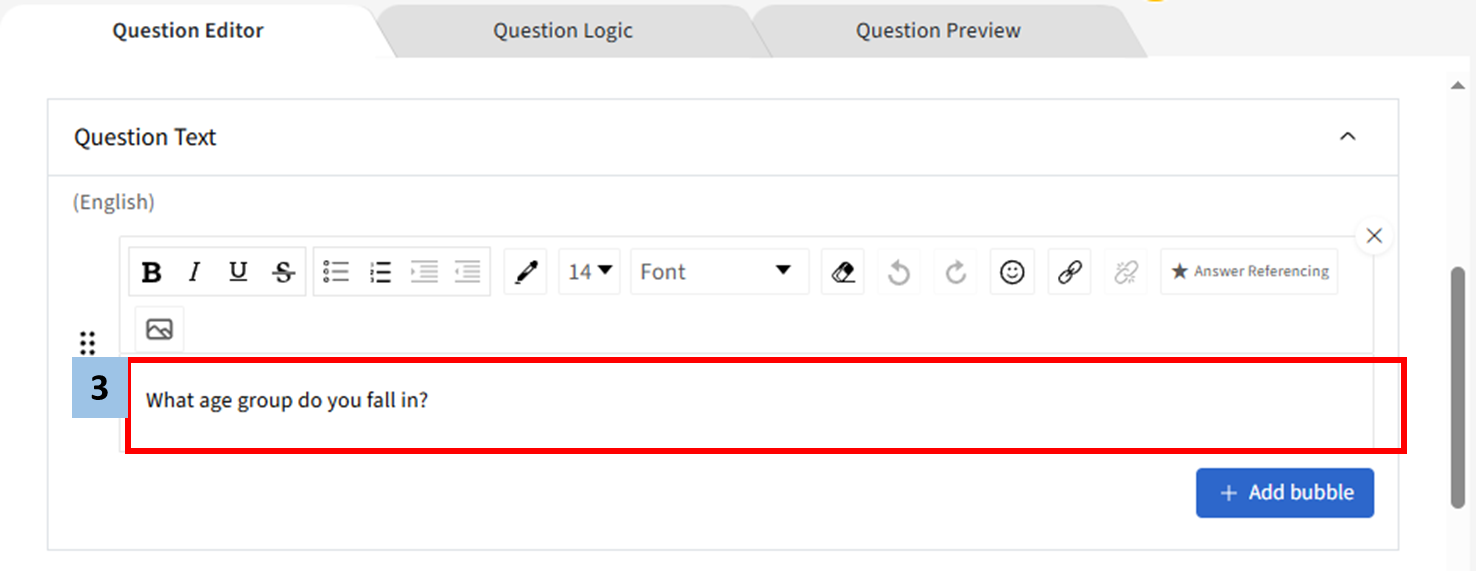Open the text color picker
This screenshot has height=571, width=1476.
(526, 272)
